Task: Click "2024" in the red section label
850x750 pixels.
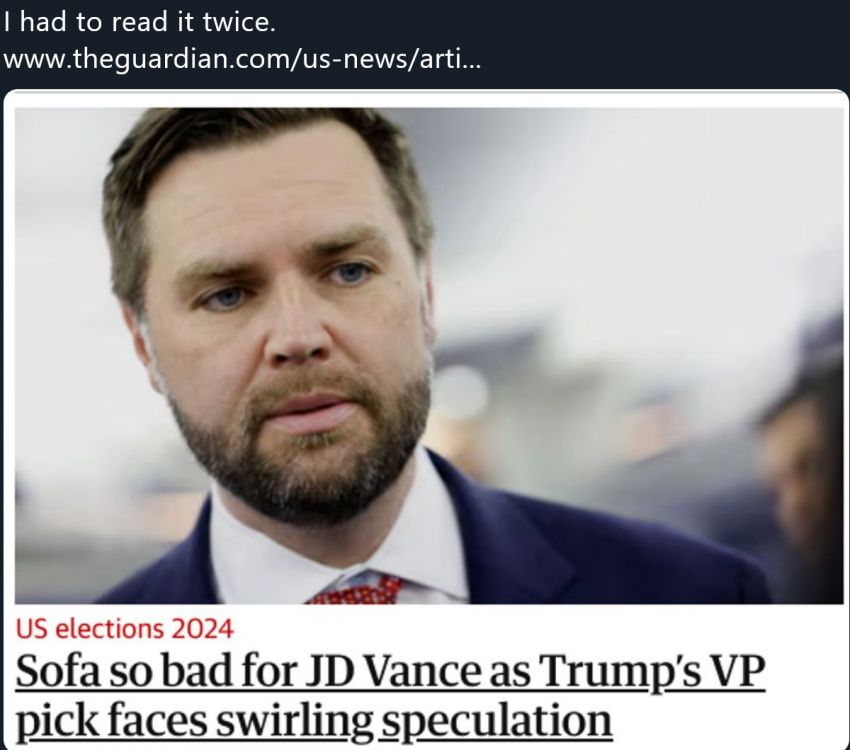Action: click(x=202, y=629)
